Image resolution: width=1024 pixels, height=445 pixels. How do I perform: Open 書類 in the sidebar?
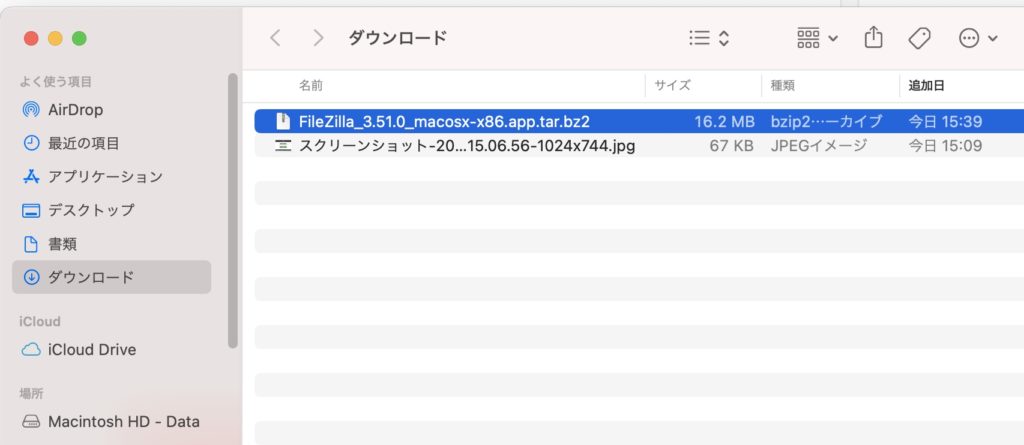tap(112, 244)
